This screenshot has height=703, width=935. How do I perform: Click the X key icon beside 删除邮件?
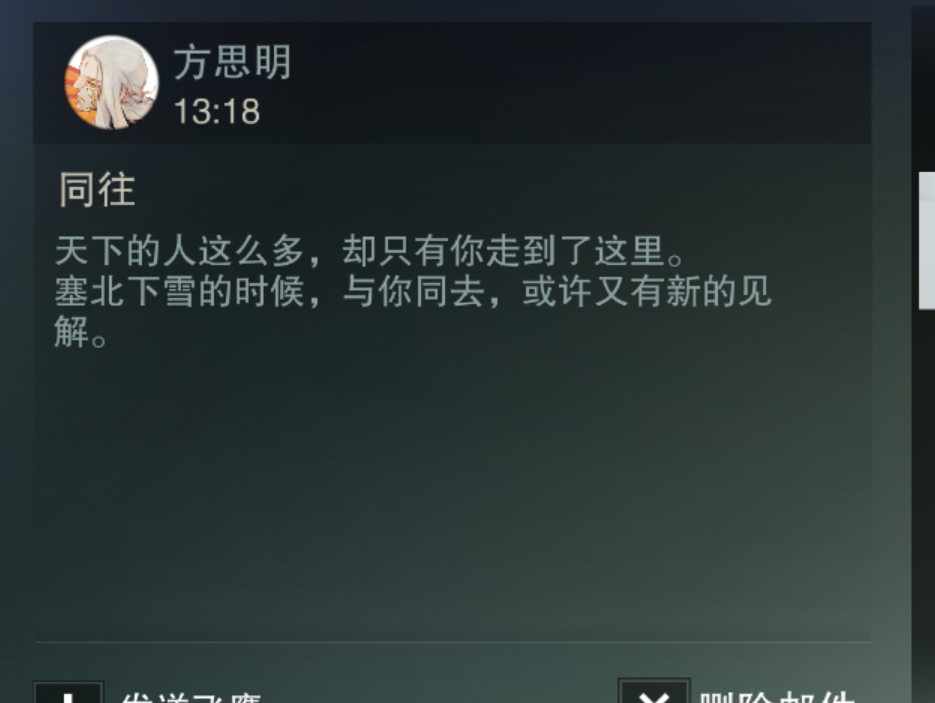654,692
